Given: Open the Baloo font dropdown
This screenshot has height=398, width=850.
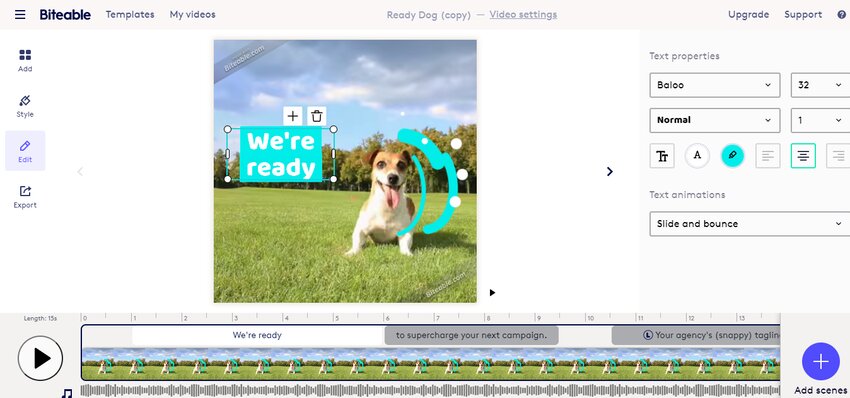Looking at the screenshot, I should click(714, 85).
